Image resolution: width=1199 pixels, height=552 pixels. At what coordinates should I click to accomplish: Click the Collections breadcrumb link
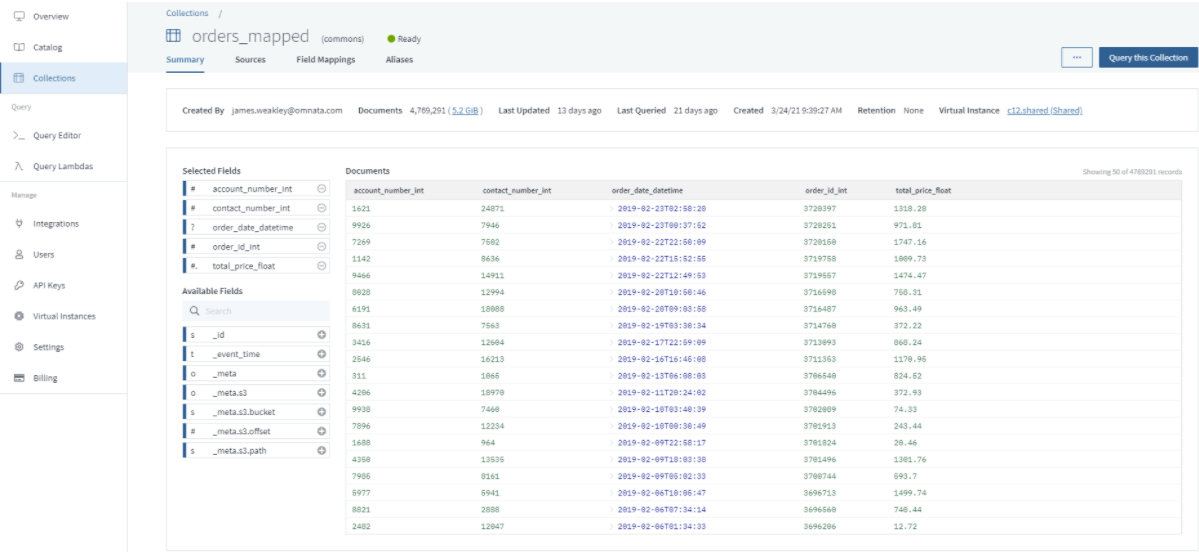tap(187, 13)
